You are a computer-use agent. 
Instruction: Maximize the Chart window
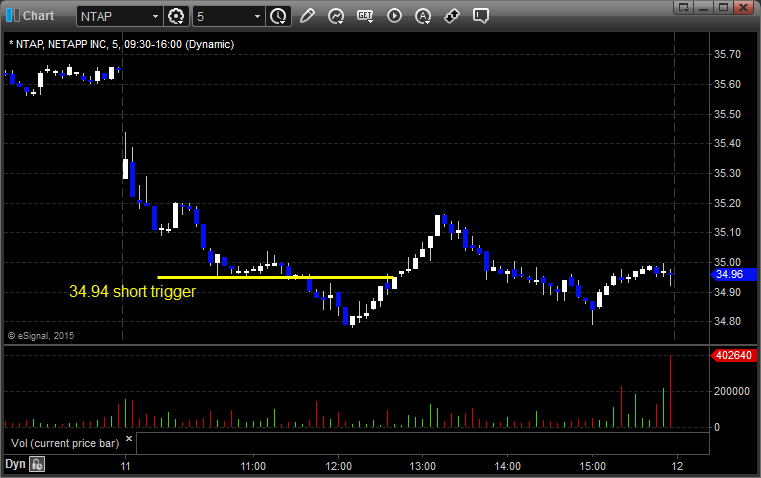(x=723, y=7)
